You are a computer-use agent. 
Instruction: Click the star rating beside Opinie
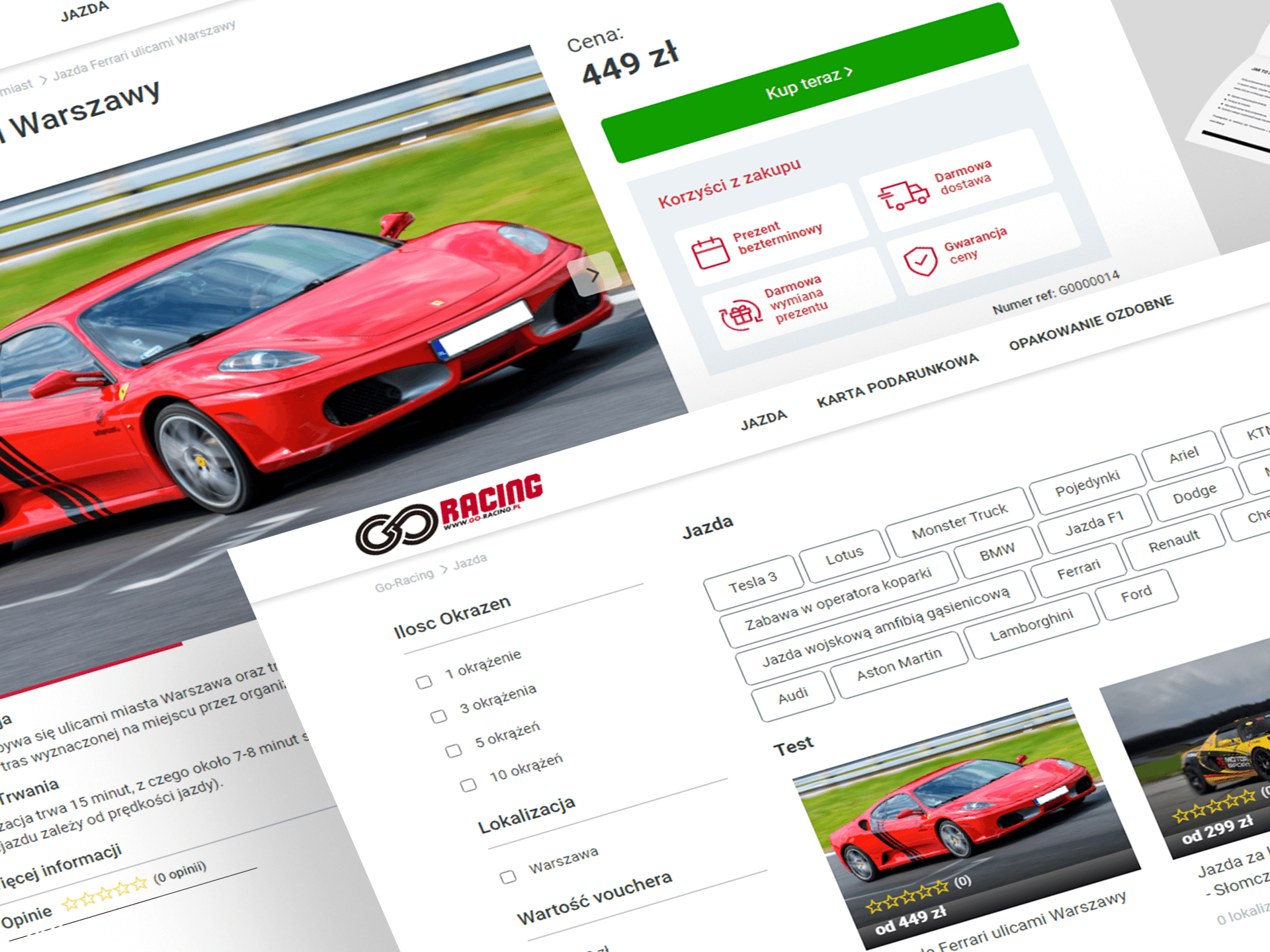point(105,894)
